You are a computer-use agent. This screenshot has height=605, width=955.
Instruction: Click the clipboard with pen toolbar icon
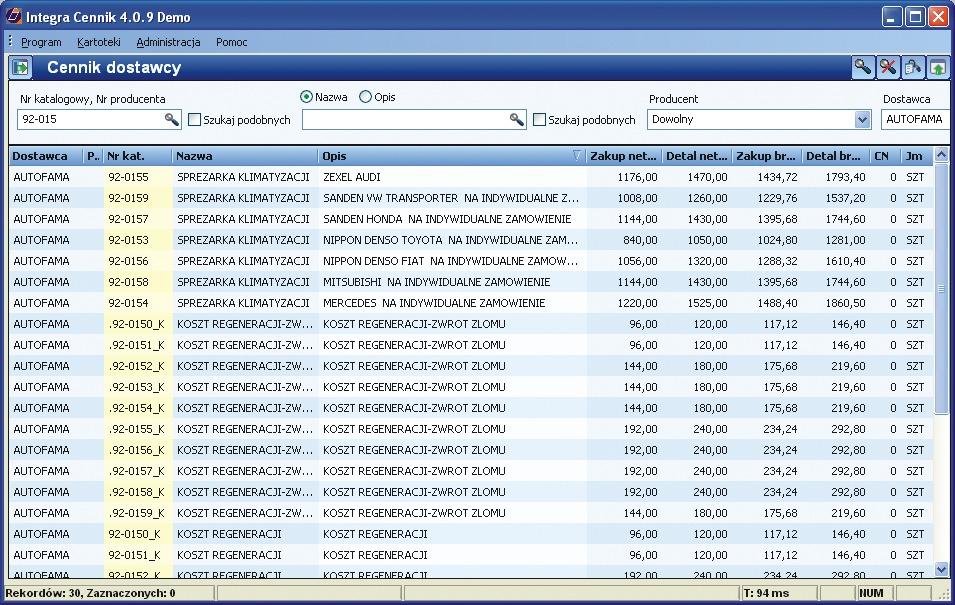912,67
